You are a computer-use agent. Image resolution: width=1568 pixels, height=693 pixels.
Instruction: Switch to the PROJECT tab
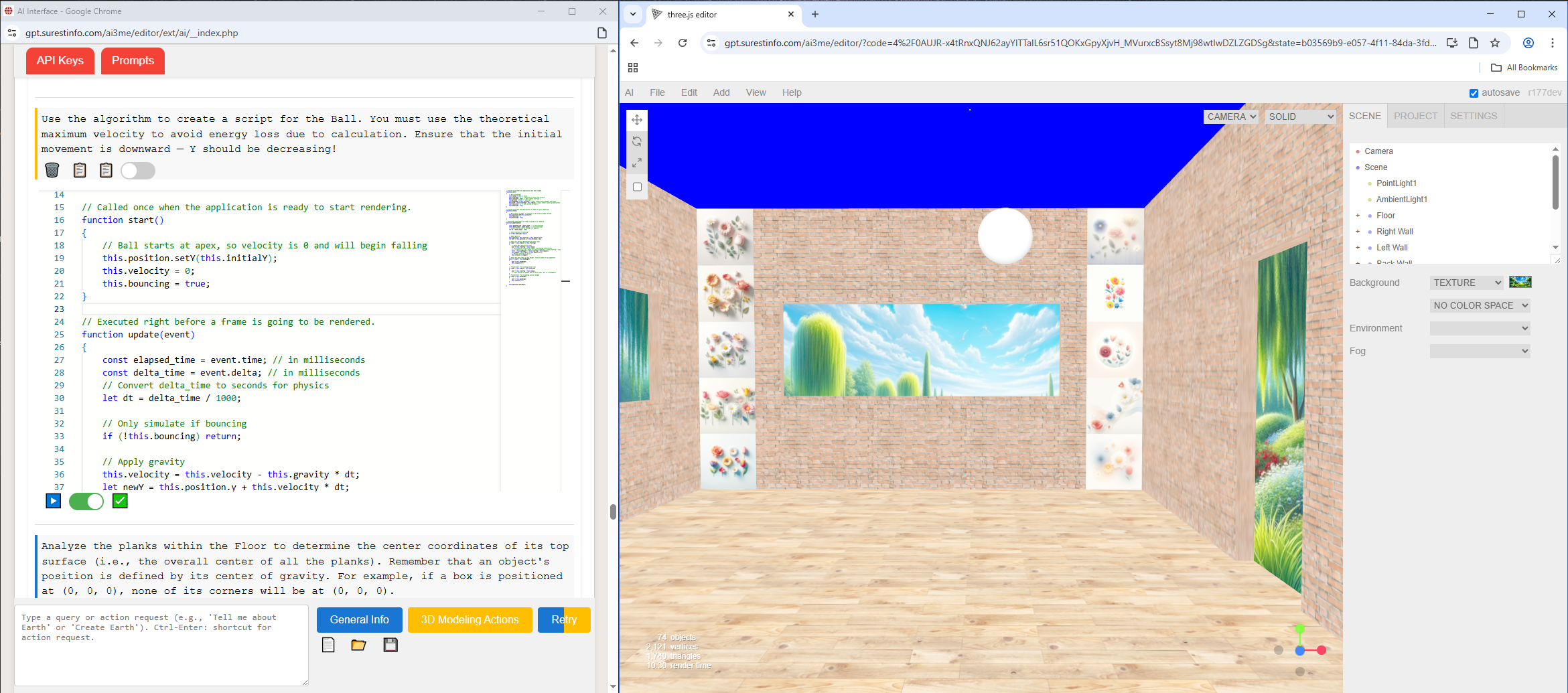click(1415, 115)
